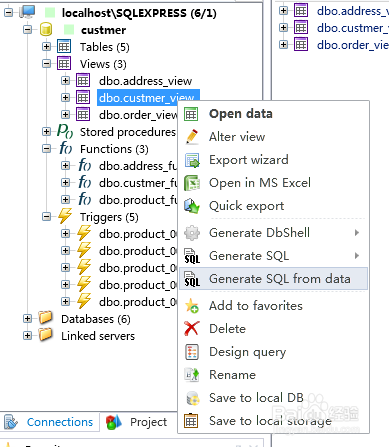
Task: Click the Add to favorites star icon
Action: (192, 306)
